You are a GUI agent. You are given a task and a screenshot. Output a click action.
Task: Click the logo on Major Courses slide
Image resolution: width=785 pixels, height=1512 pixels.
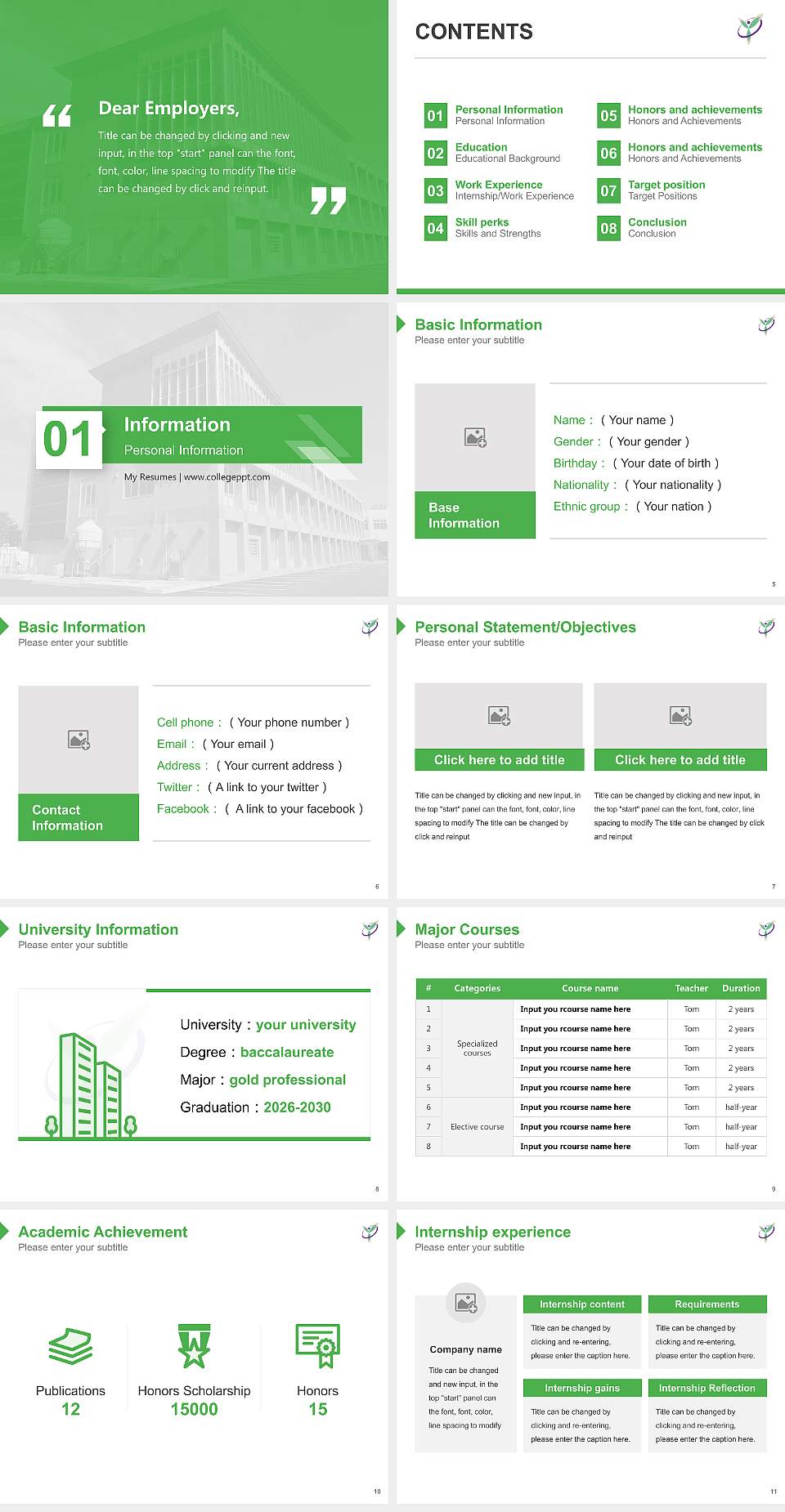click(766, 929)
